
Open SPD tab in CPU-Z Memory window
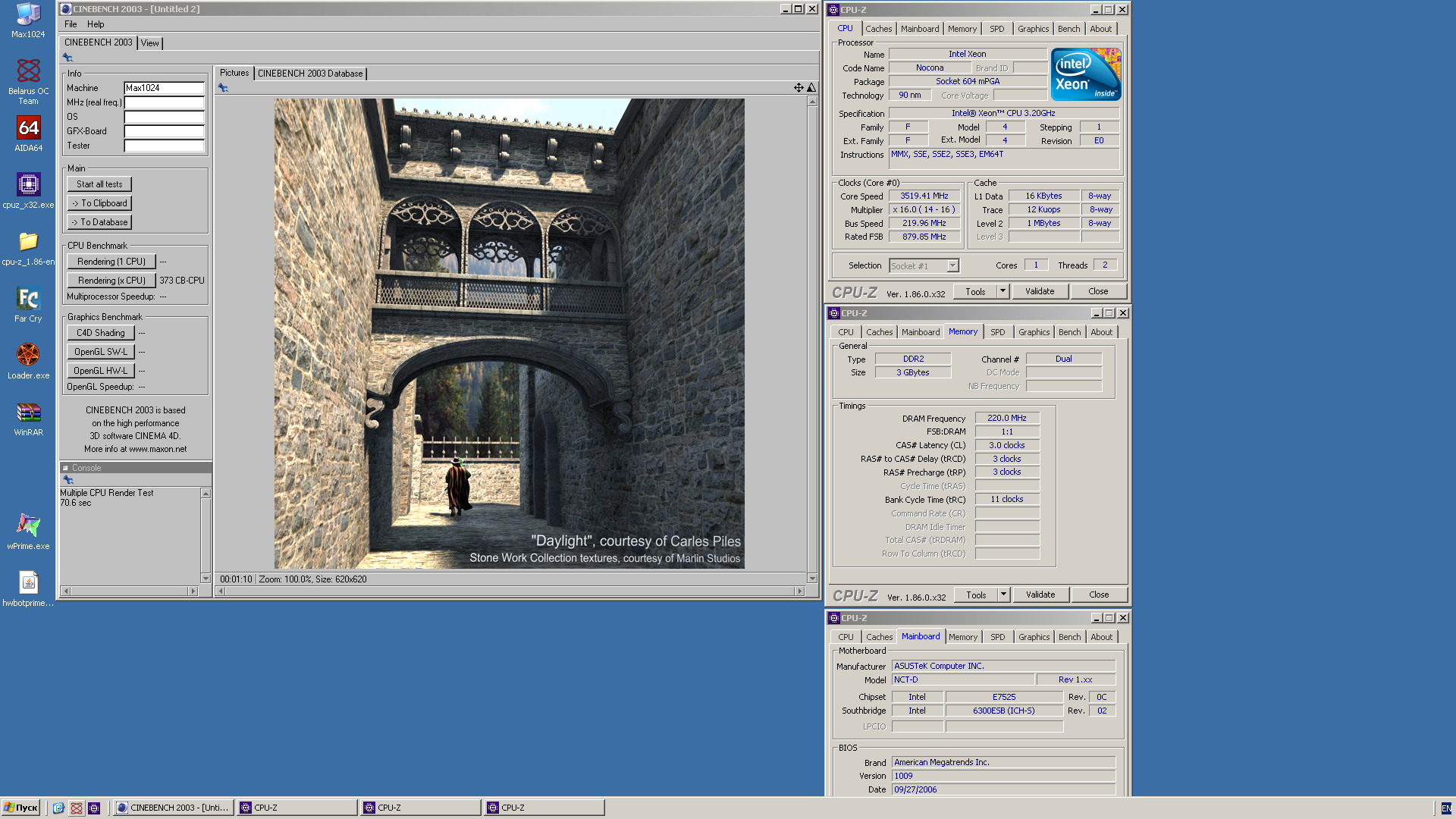pos(997,332)
